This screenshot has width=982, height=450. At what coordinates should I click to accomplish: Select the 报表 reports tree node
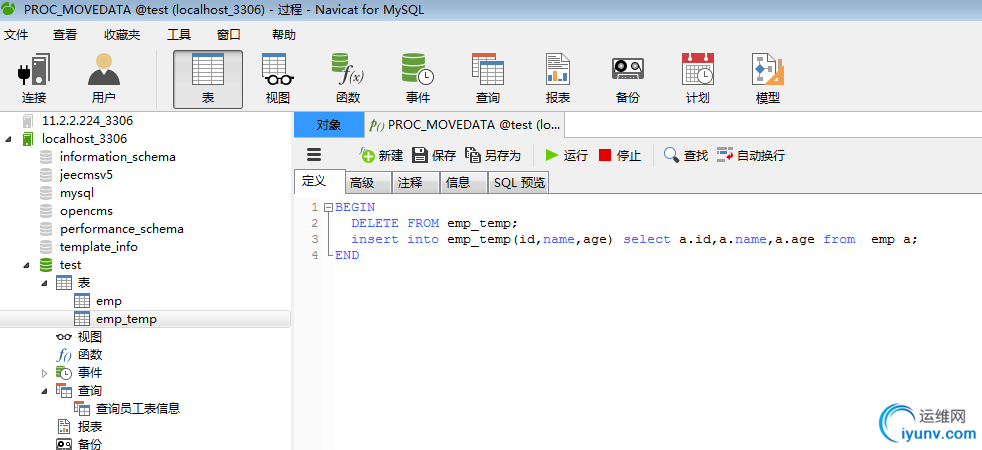tap(90, 427)
